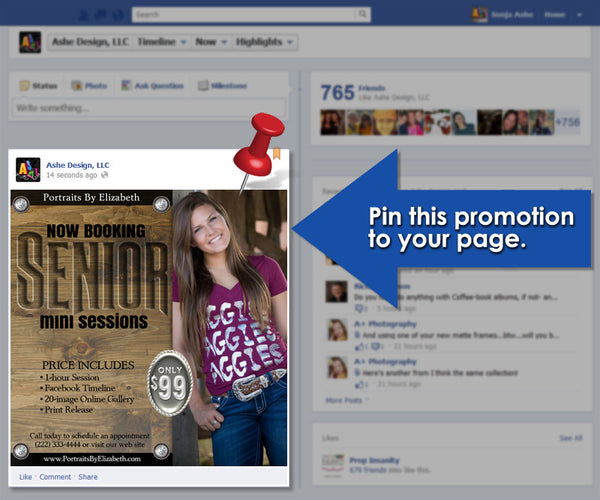Open the Ashe Design page logo in header

tap(30, 42)
